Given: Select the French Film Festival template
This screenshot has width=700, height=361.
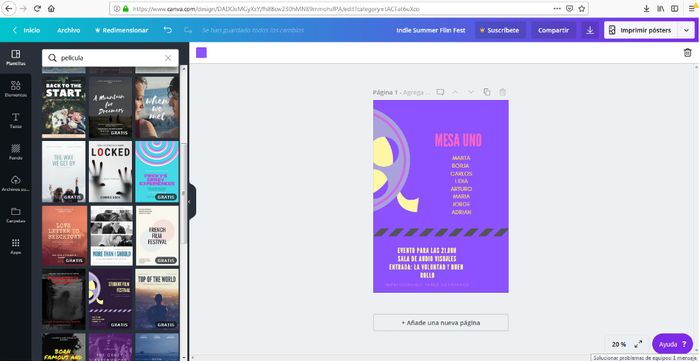Looking at the screenshot, I should (x=157, y=236).
